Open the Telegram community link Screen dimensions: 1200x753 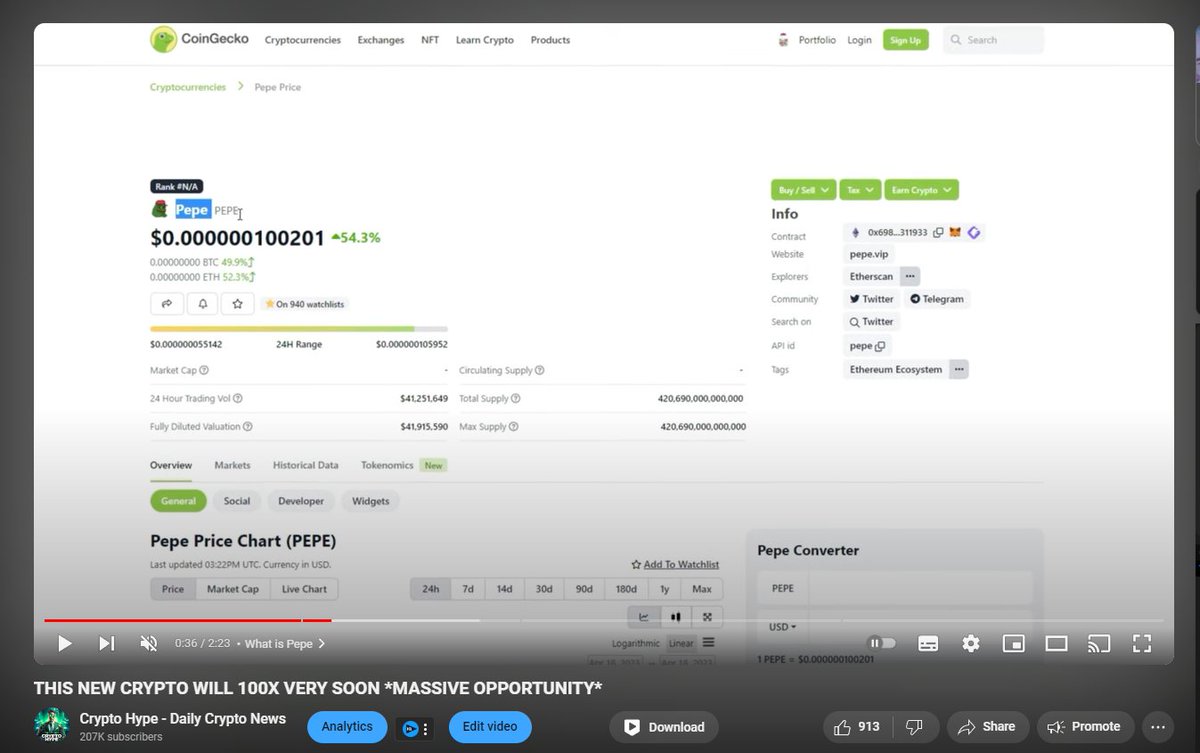[938, 299]
